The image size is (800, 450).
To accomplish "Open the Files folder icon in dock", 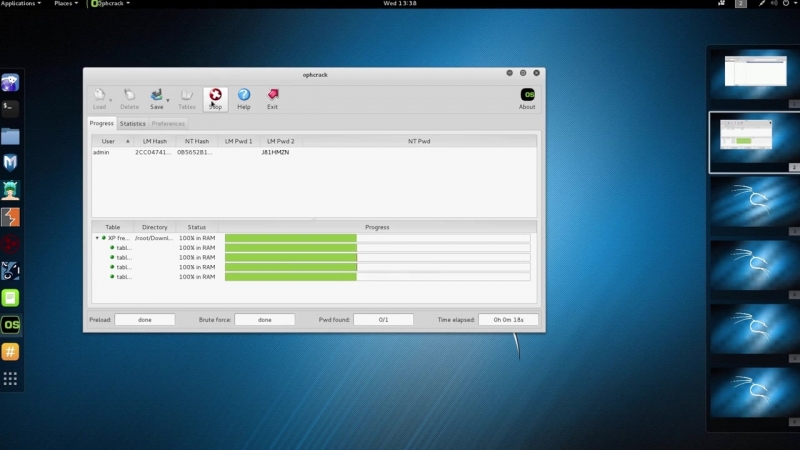I will point(10,136).
